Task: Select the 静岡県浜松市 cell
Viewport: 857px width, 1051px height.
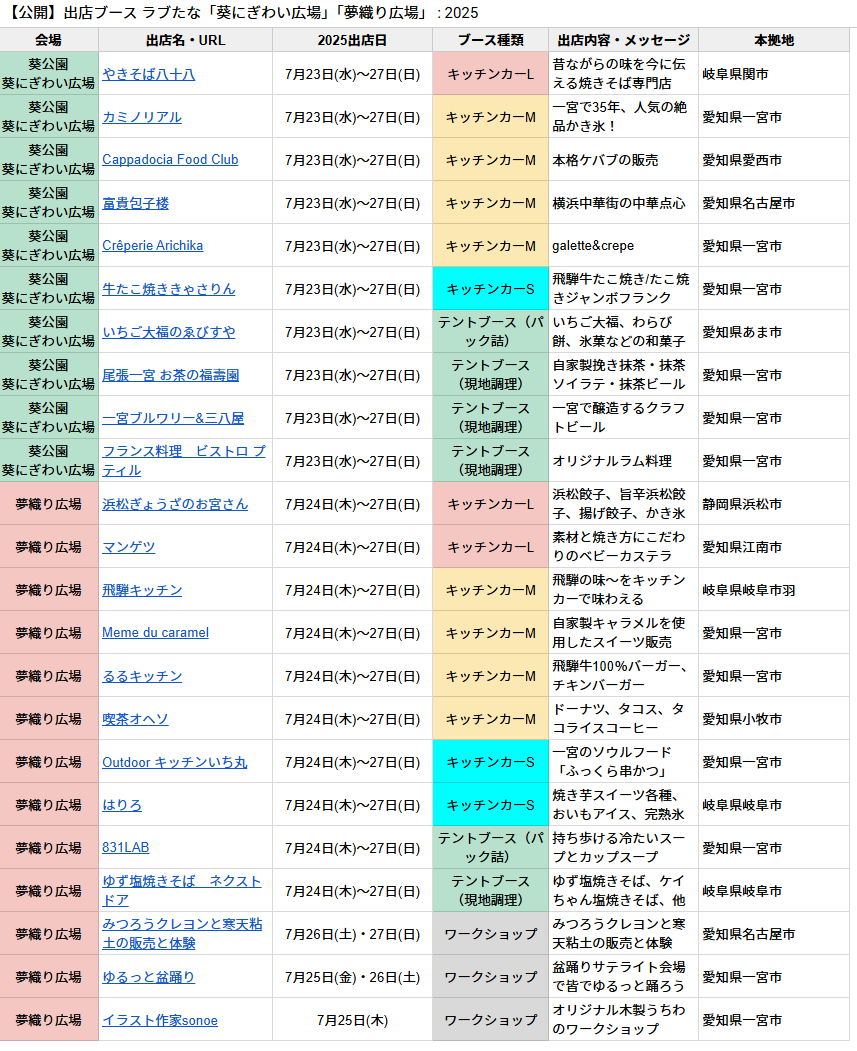Action: 774,504
